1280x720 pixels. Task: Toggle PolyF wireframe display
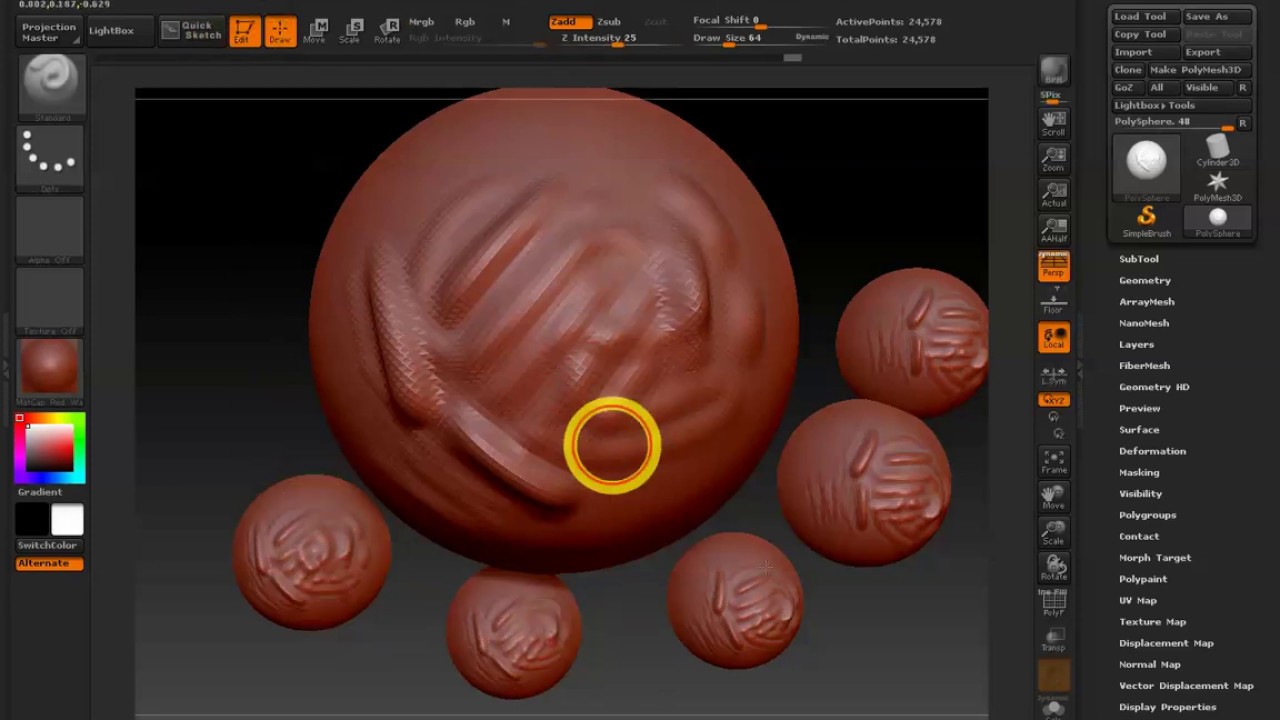[1054, 603]
